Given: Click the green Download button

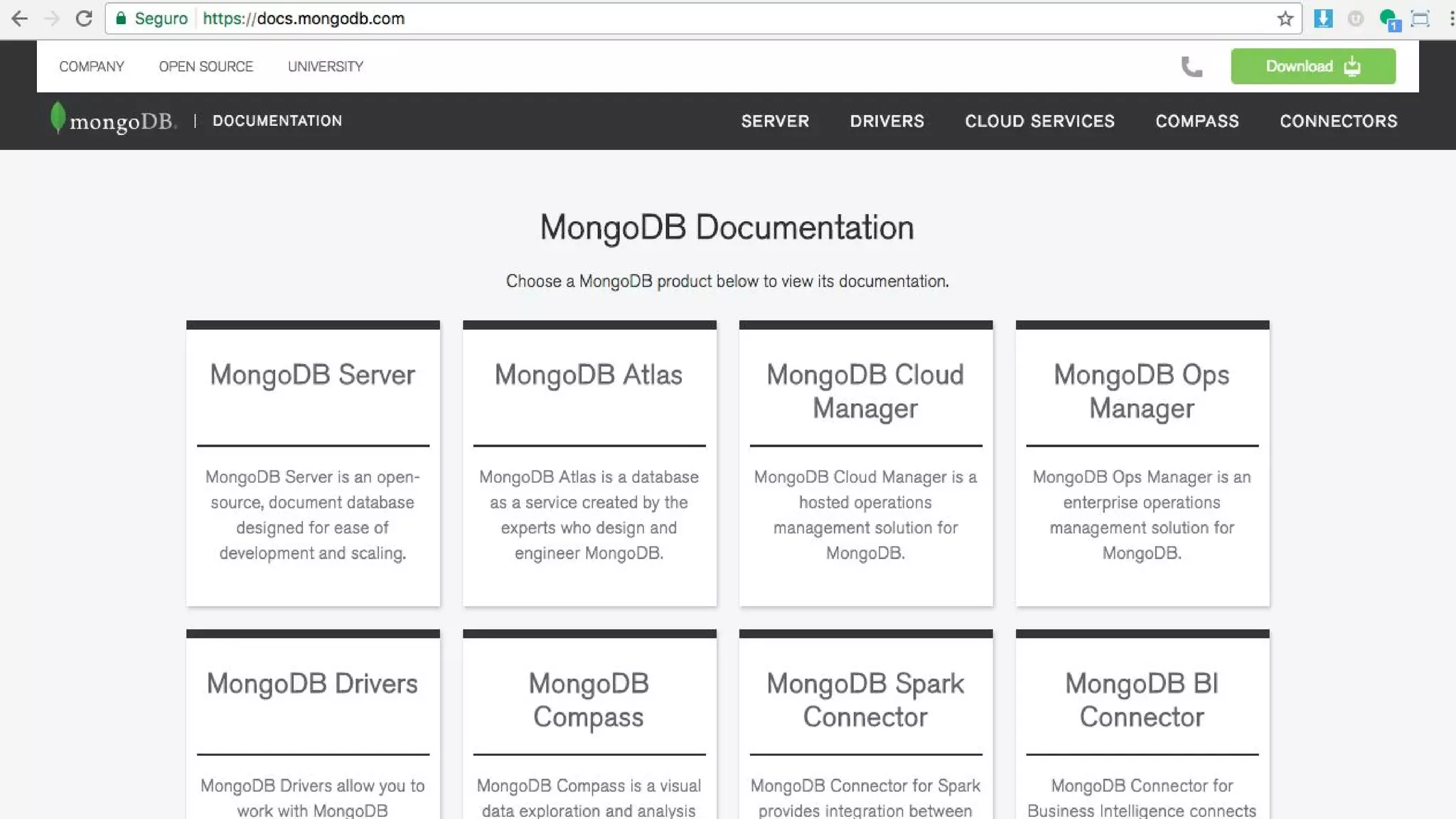Looking at the screenshot, I should pyautogui.click(x=1313, y=66).
